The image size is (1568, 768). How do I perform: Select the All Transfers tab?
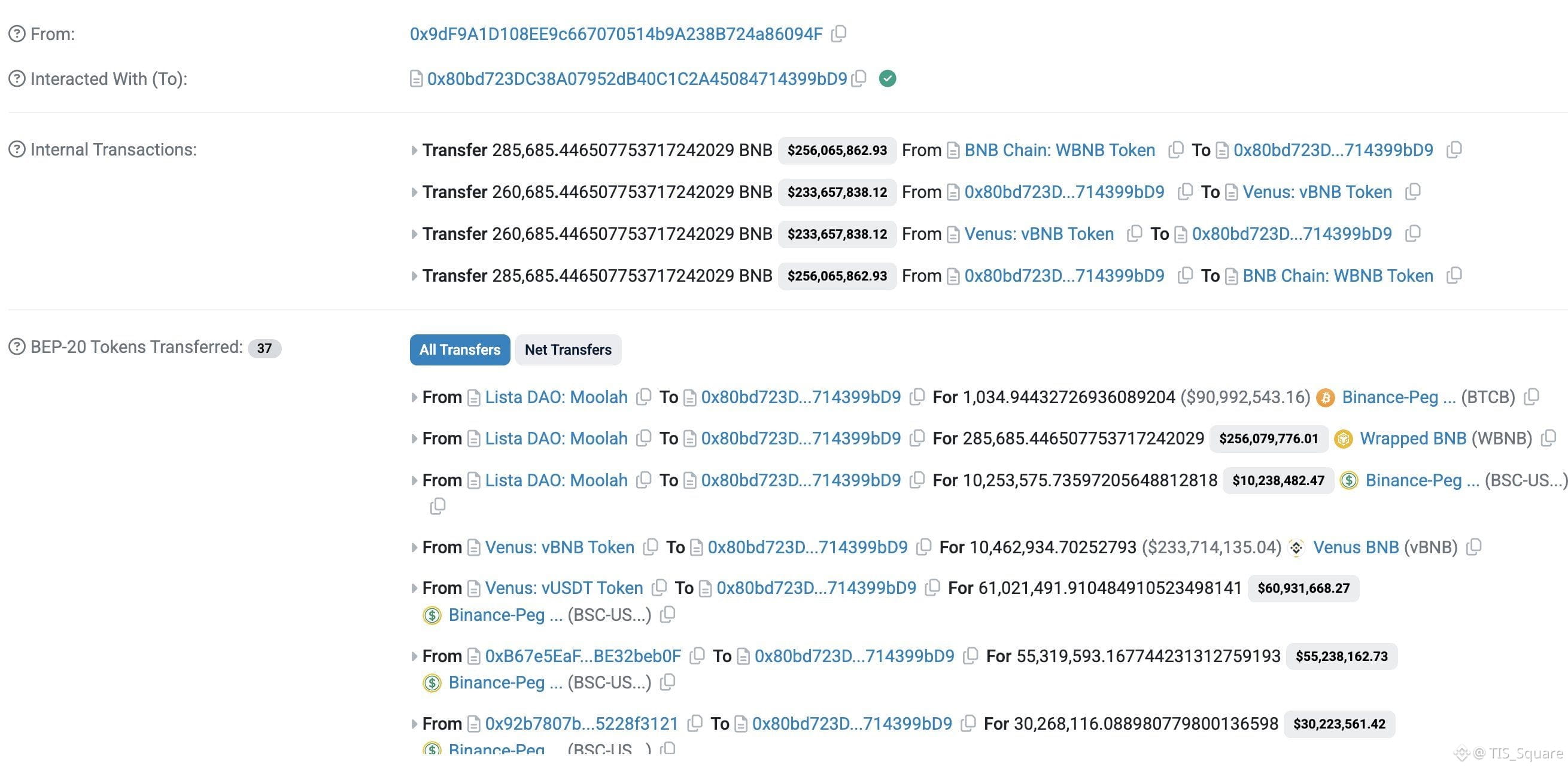(460, 350)
